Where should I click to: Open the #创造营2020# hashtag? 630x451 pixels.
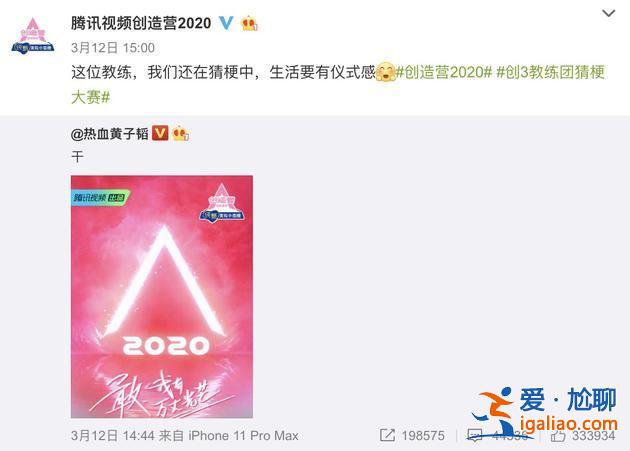(444, 72)
